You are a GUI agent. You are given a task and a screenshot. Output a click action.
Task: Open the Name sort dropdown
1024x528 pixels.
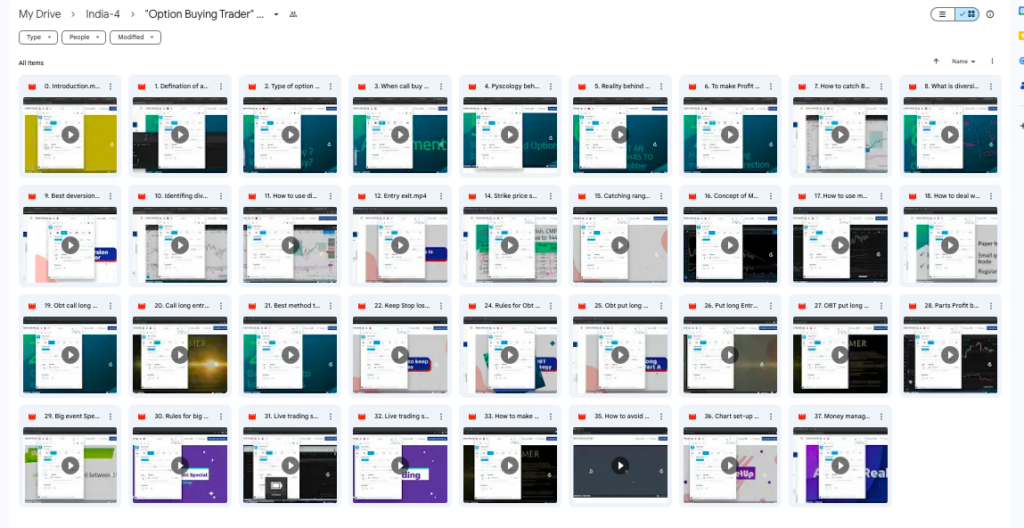(962, 61)
